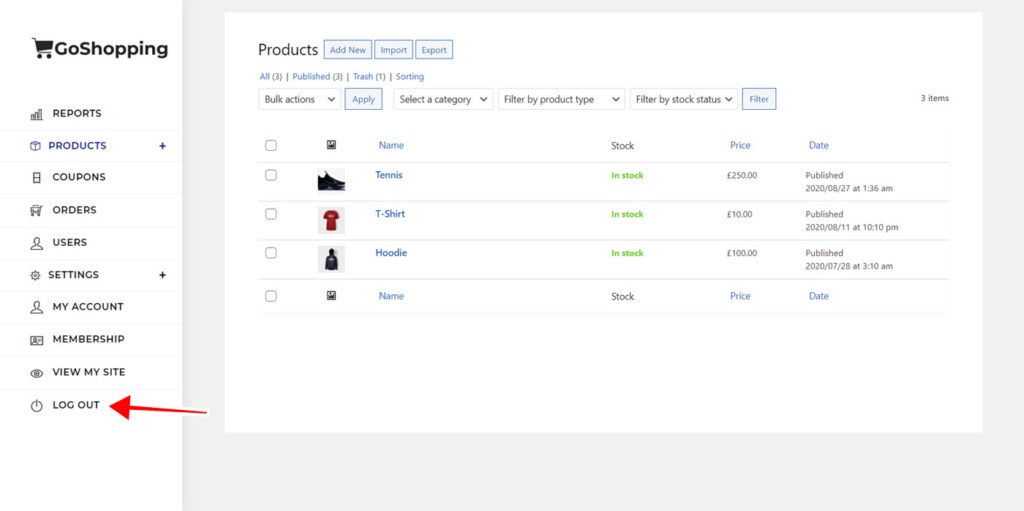1024x511 pixels.
Task: Click the Membership card icon
Action: [37, 340]
